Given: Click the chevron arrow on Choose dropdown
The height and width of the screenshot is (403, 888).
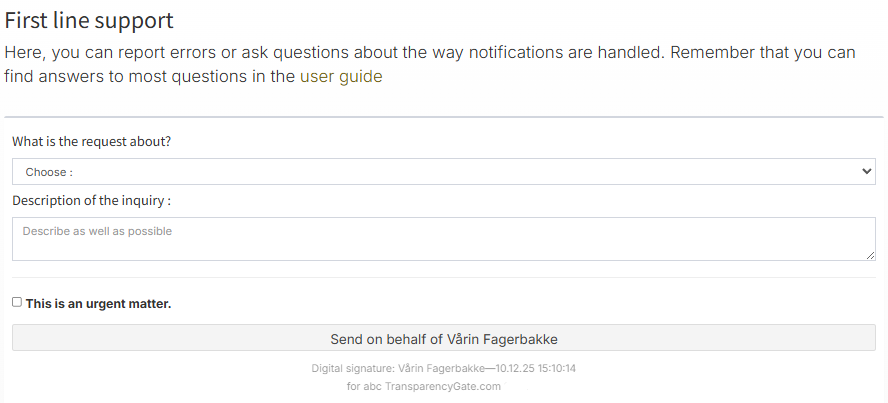Looking at the screenshot, I should point(866,172).
